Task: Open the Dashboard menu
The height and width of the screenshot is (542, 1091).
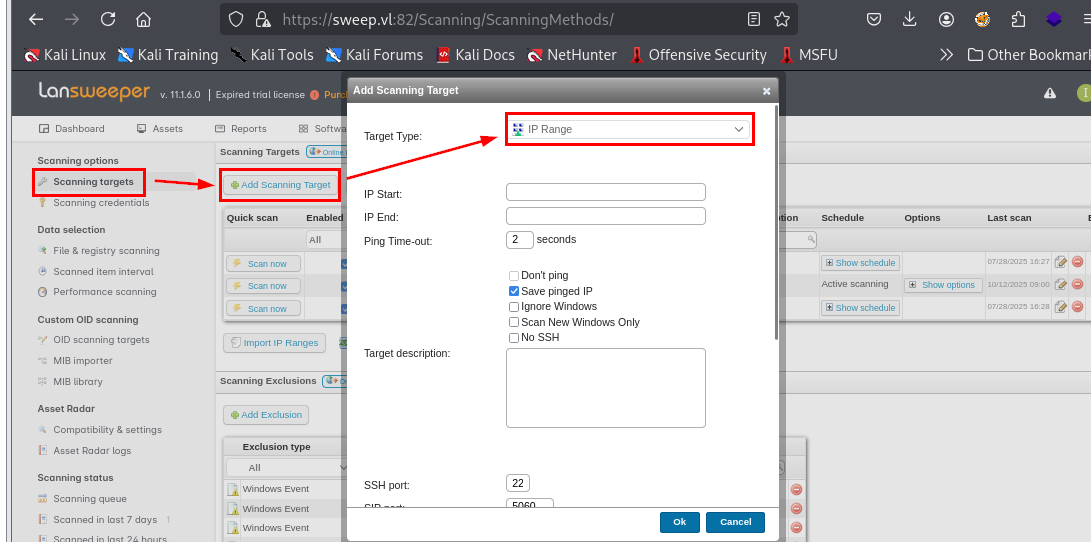Action: coord(72,129)
